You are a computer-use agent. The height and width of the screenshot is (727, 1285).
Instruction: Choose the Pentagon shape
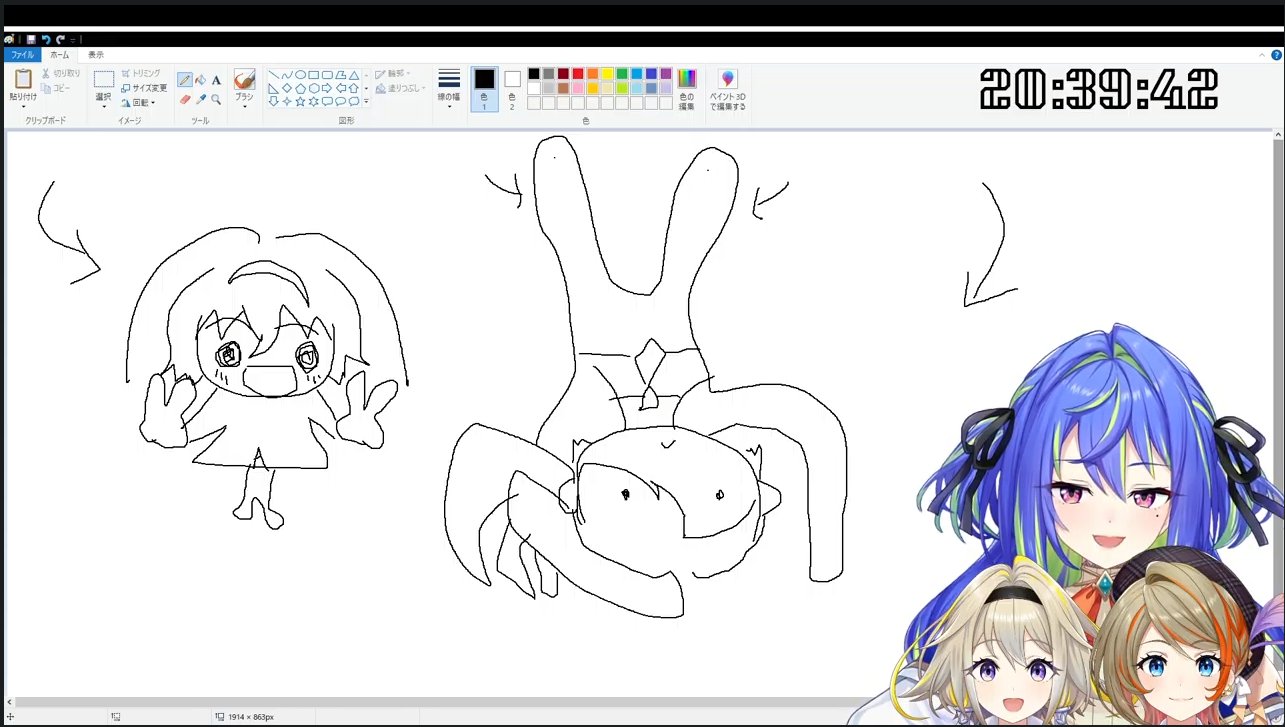pos(300,88)
